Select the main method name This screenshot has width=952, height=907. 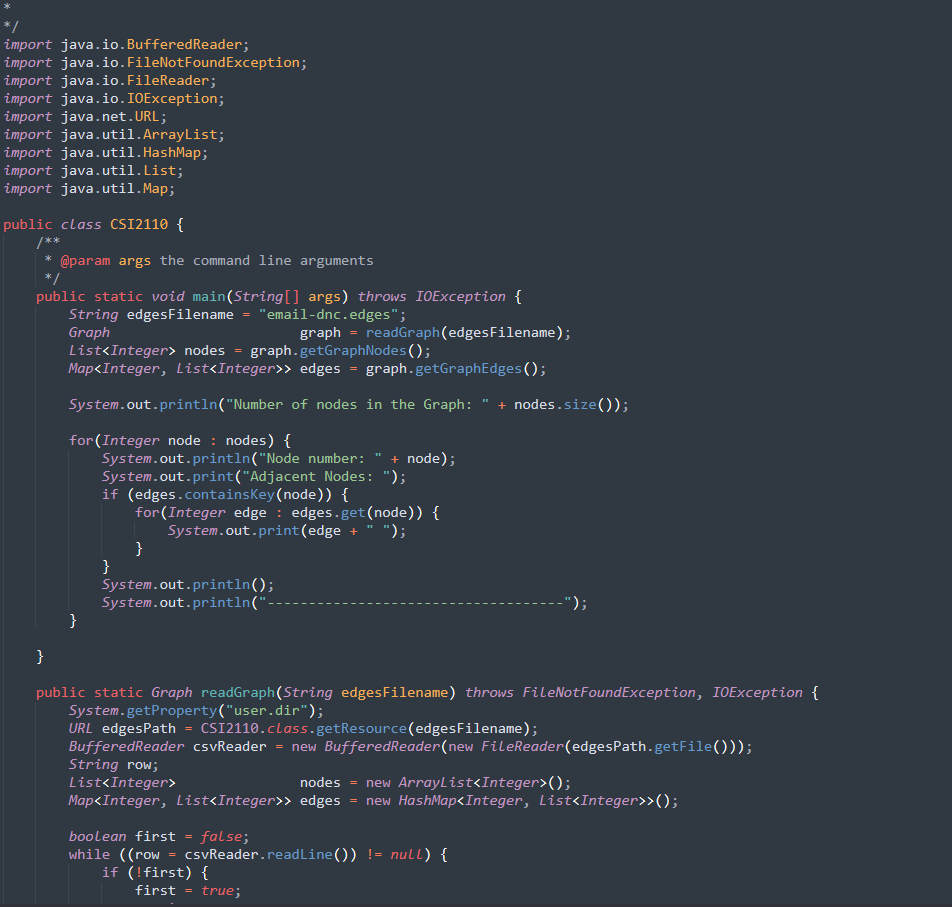click(208, 296)
